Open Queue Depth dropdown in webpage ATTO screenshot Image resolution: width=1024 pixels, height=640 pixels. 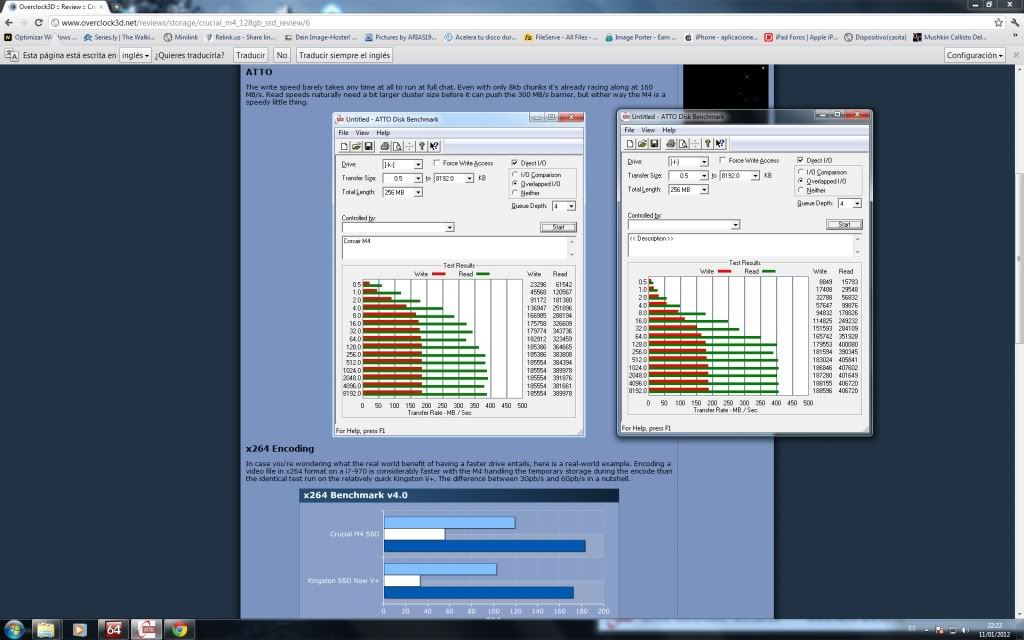pos(571,206)
